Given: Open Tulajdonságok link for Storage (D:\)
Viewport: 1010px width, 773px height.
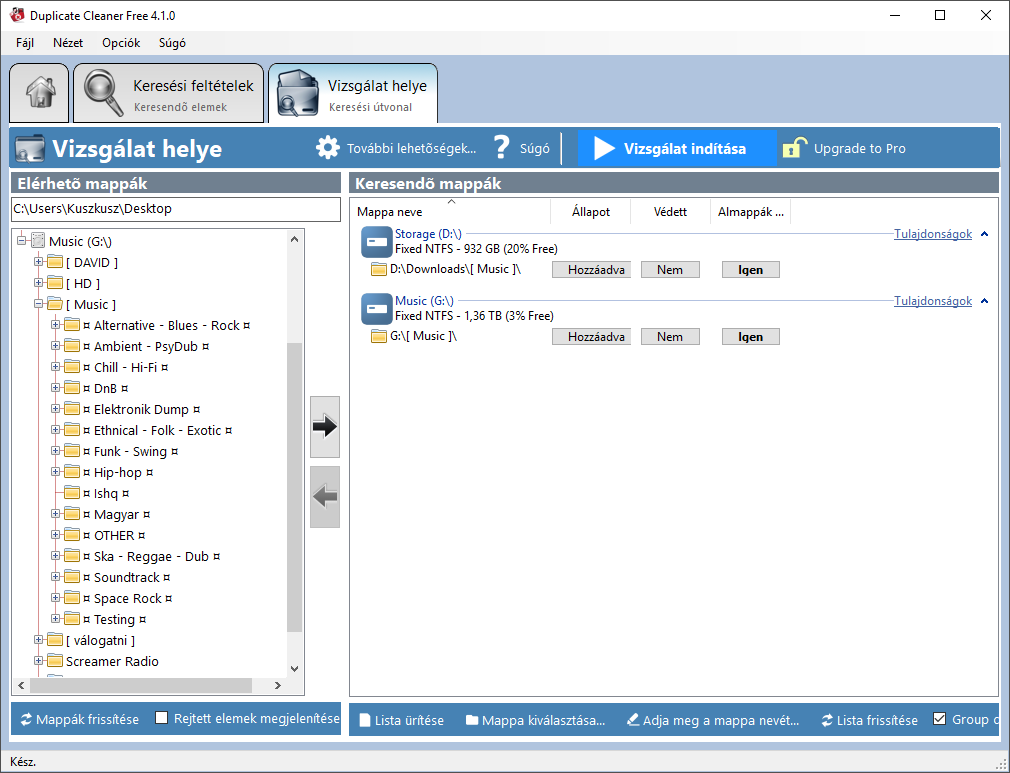Looking at the screenshot, I should [x=933, y=234].
